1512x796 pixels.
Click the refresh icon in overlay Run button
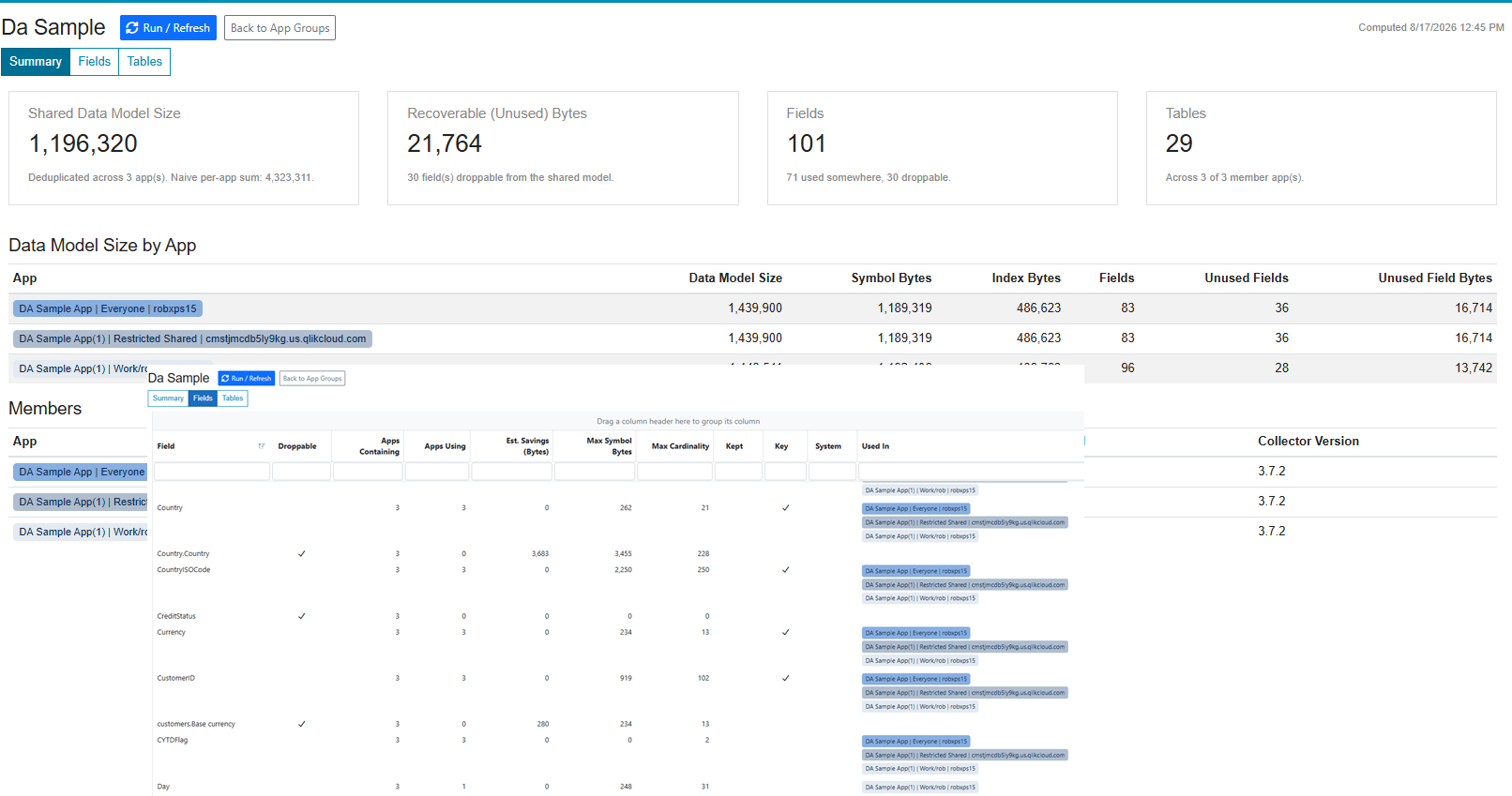(x=225, y=379)
